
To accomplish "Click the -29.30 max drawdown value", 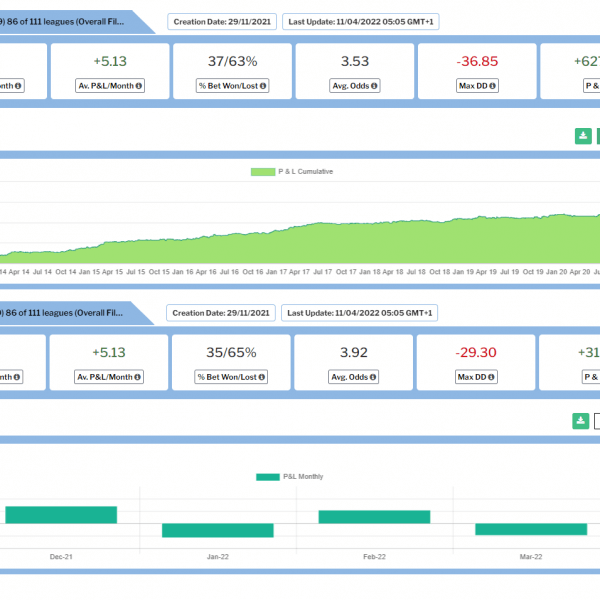I will tap(476, 352).
